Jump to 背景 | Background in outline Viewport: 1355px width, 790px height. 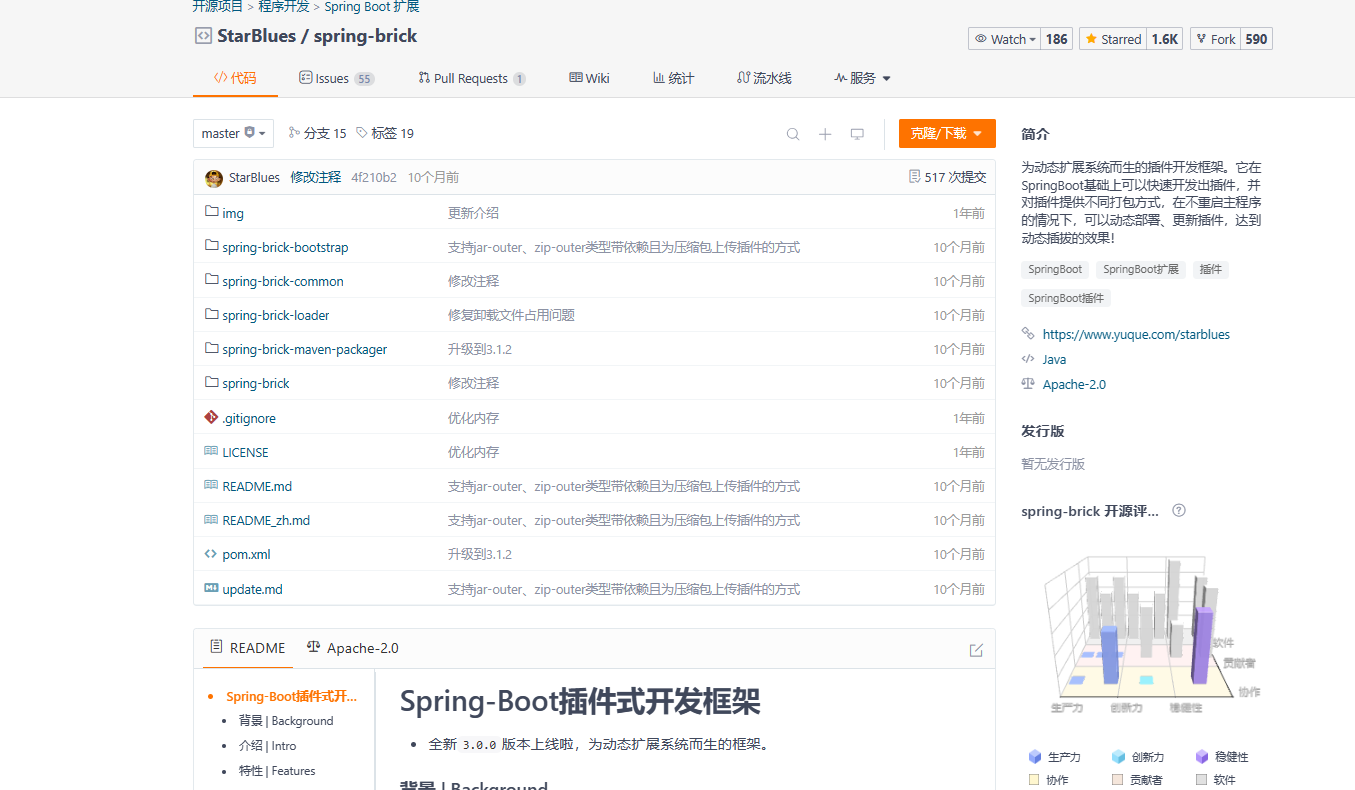click(x=286, y=721)
